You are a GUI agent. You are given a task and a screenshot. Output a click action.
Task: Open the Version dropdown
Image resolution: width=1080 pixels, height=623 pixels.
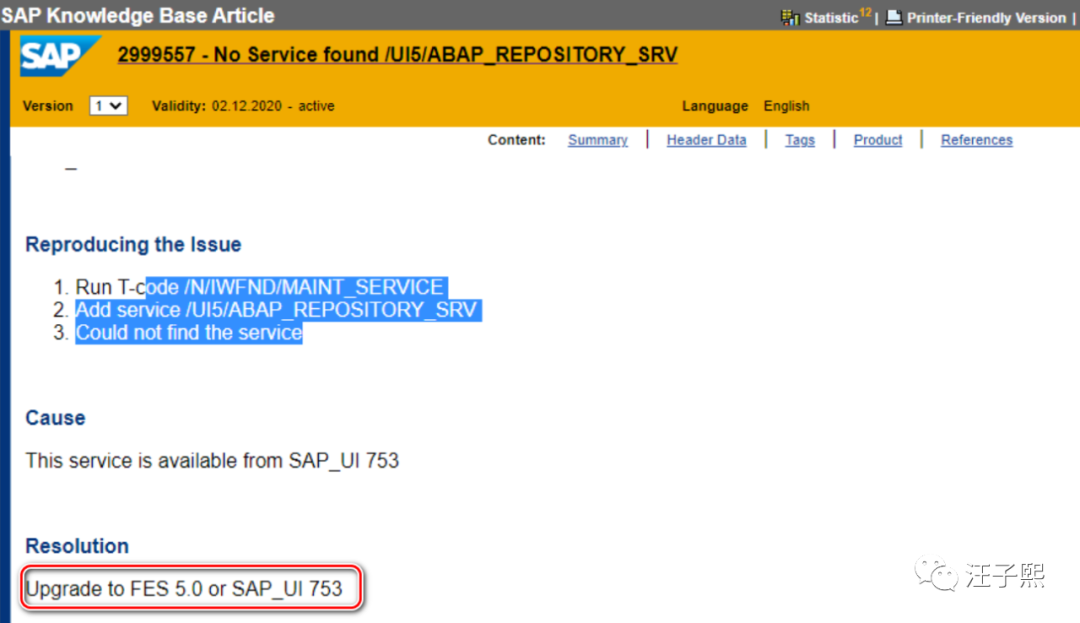108,106
